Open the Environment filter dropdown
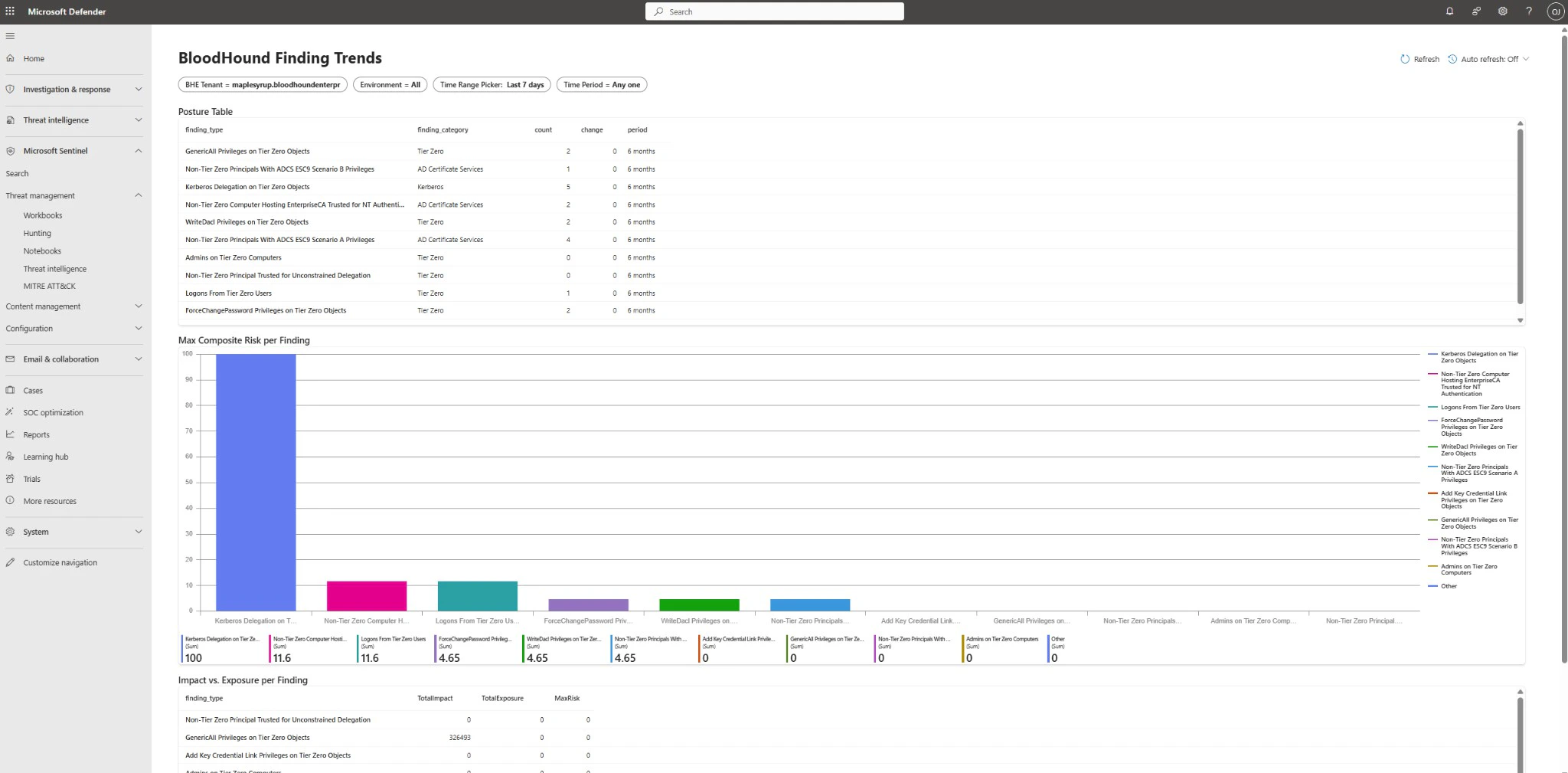 [389, 84]
